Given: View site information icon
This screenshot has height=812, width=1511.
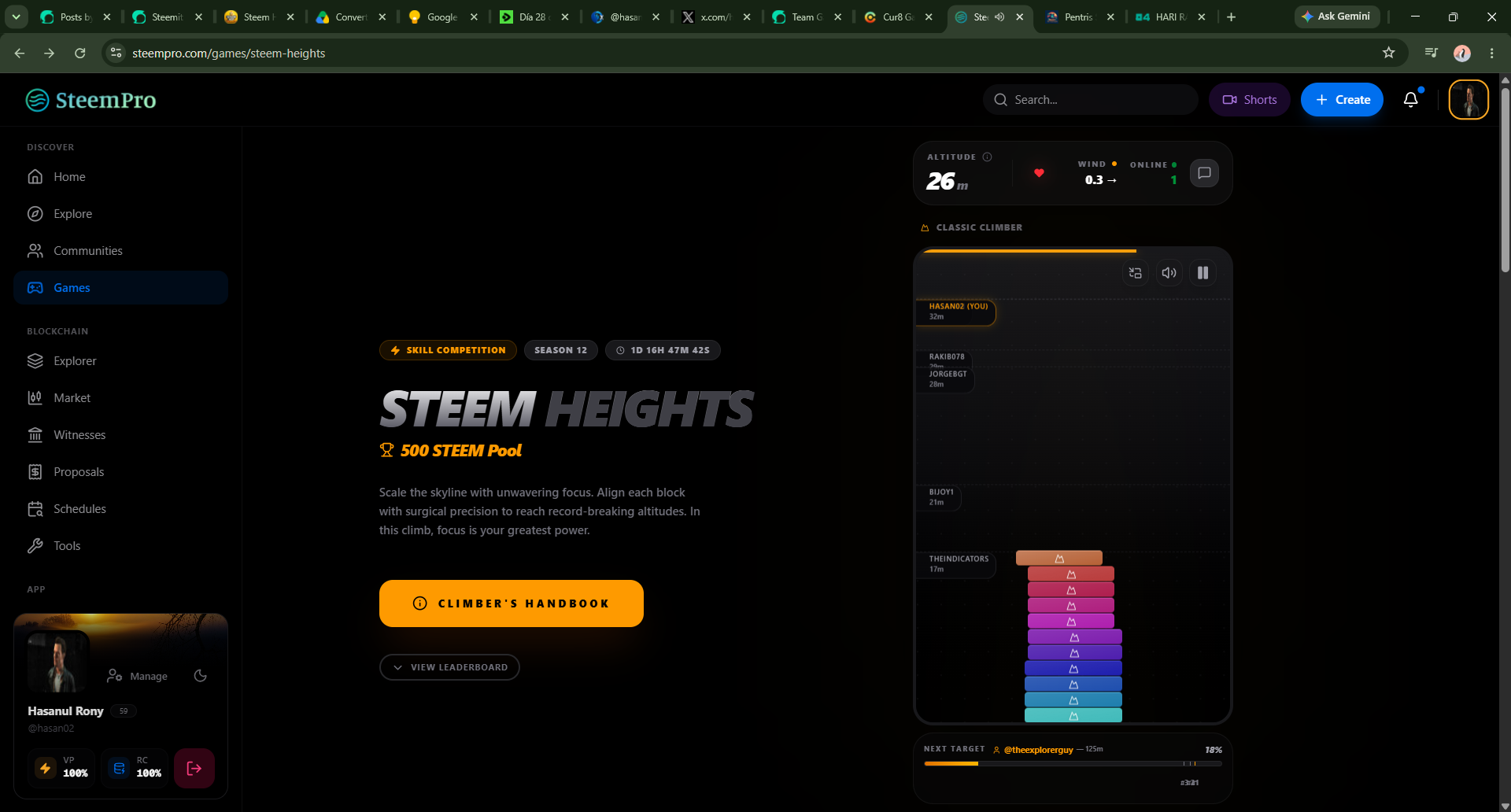Looking at the screenshot, I should (x=116, y=53).
